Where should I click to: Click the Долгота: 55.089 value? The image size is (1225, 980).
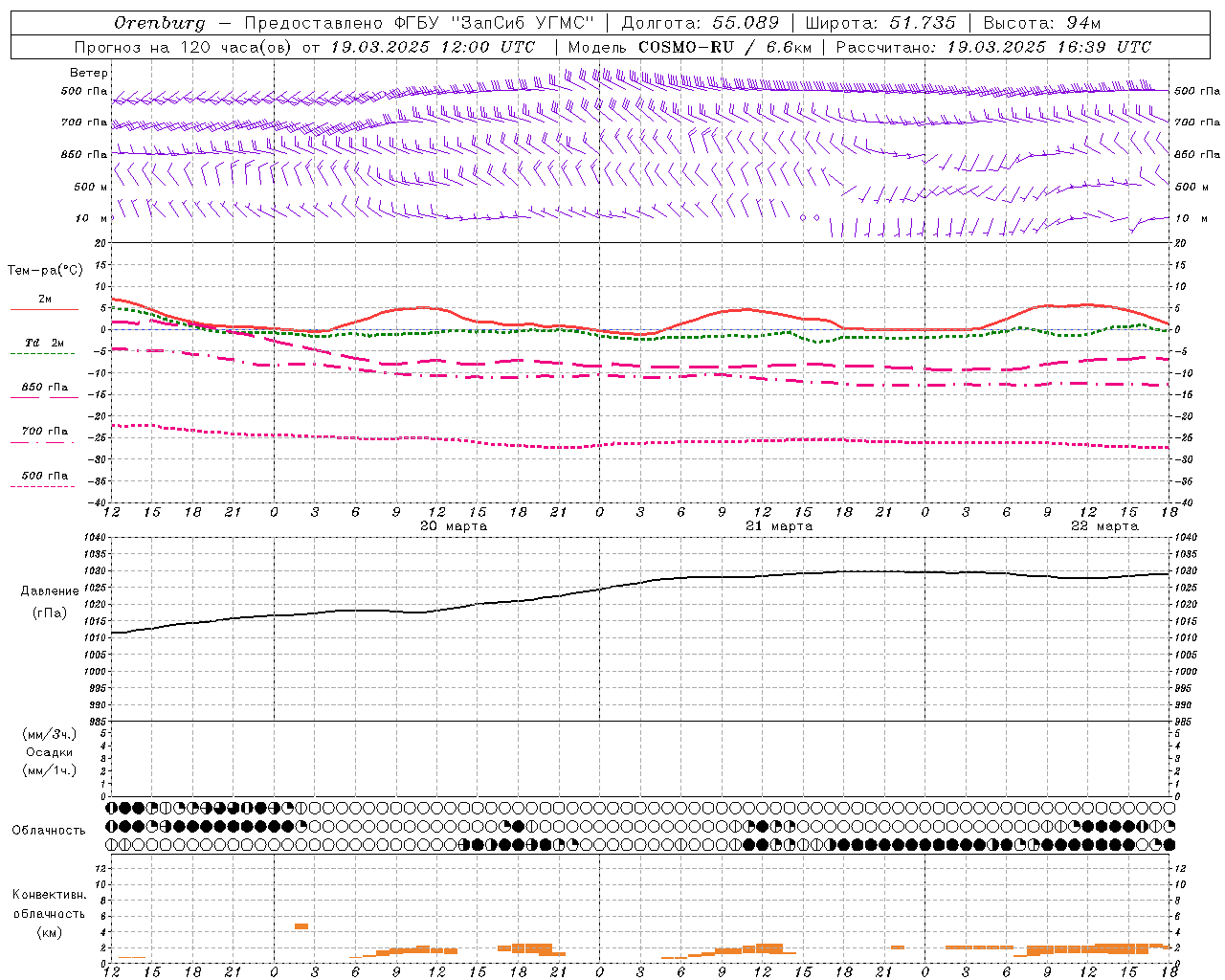coord(701,23)
